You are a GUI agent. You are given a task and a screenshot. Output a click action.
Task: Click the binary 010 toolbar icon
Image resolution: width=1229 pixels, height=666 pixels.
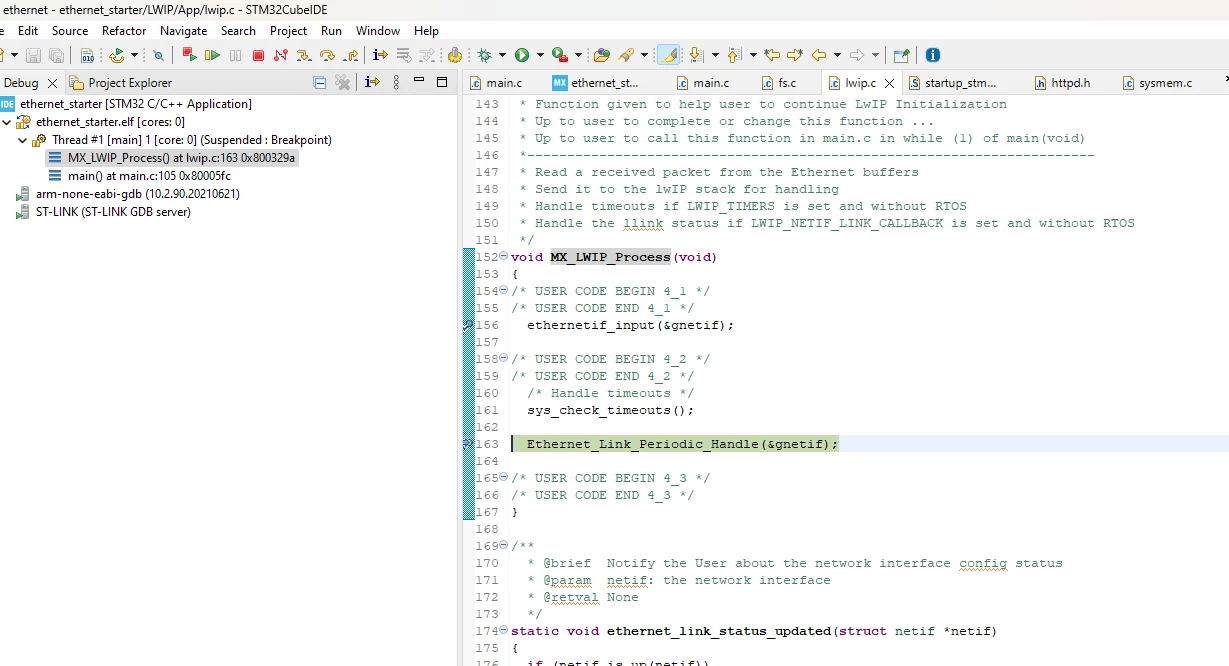click(x=88, y=55)
